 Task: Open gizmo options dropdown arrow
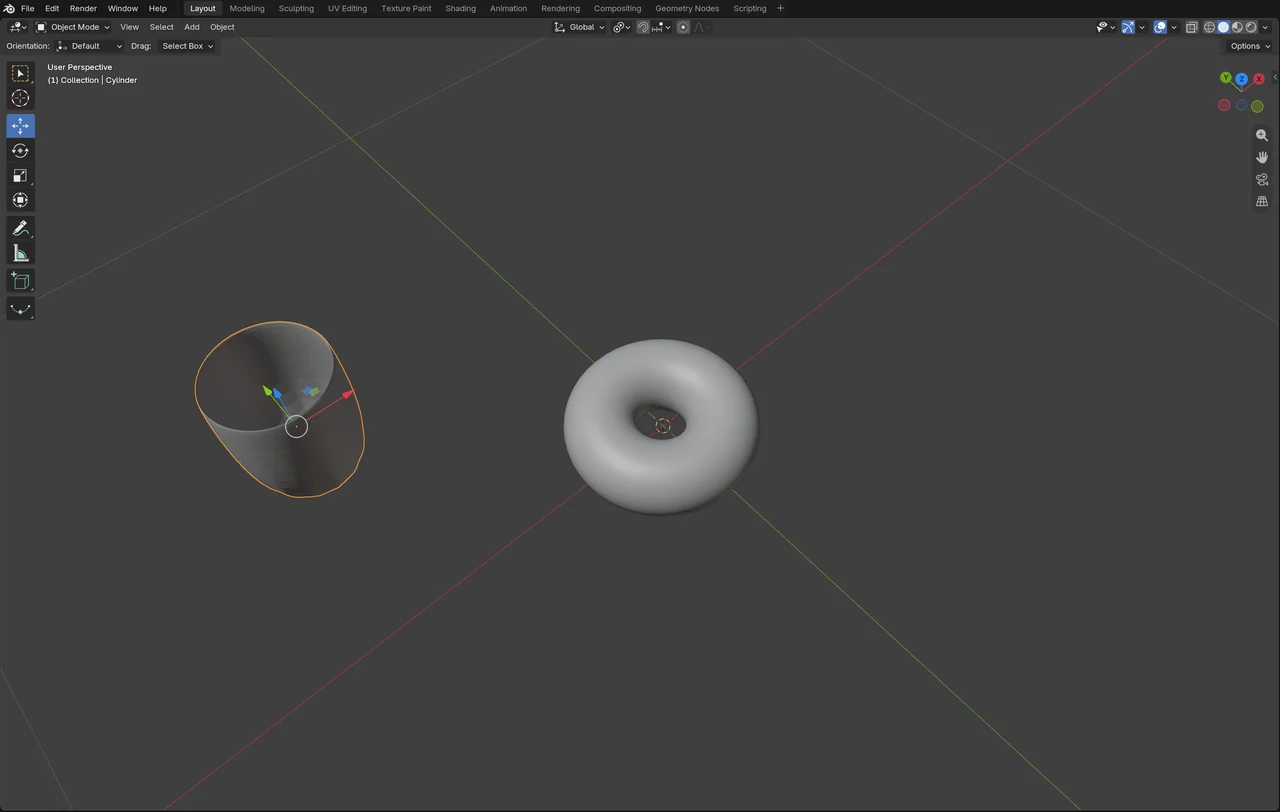click(x=1142, y=27)
